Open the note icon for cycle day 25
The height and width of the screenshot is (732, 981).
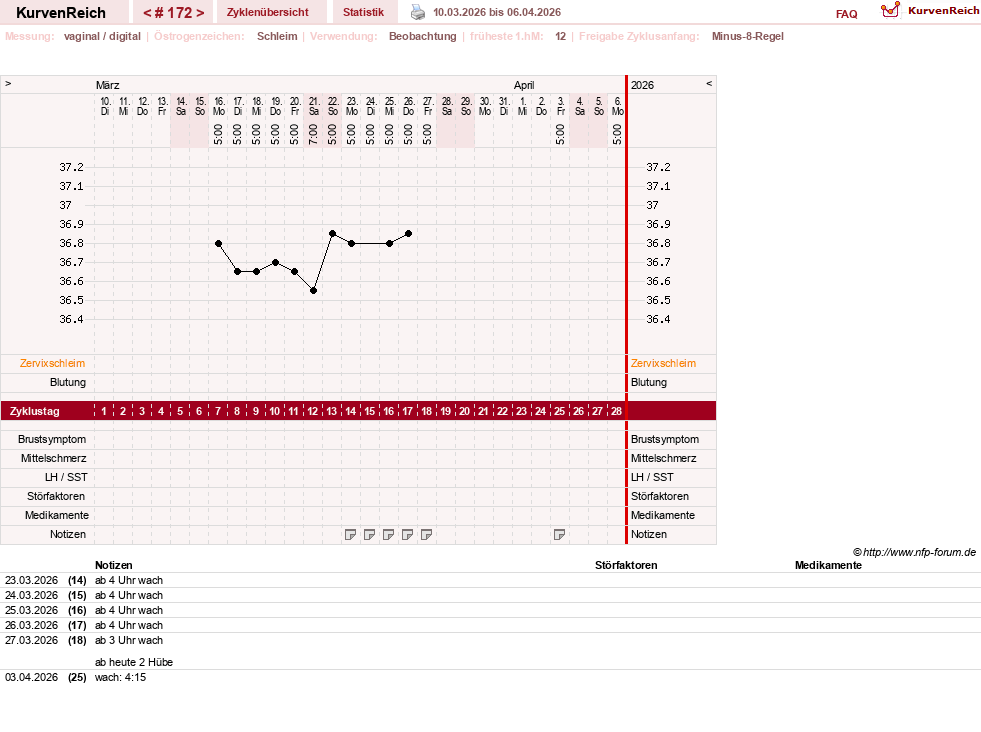pyautogui.click(x=559, y=534)
